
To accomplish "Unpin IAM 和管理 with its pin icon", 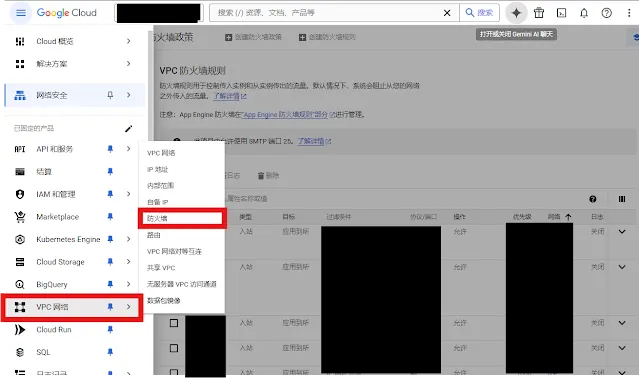I will [110, 194].
